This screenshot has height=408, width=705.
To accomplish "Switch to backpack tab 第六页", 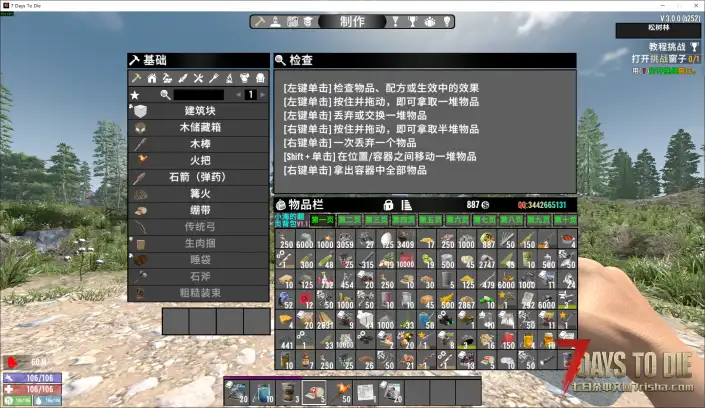I will pos(458,220).
